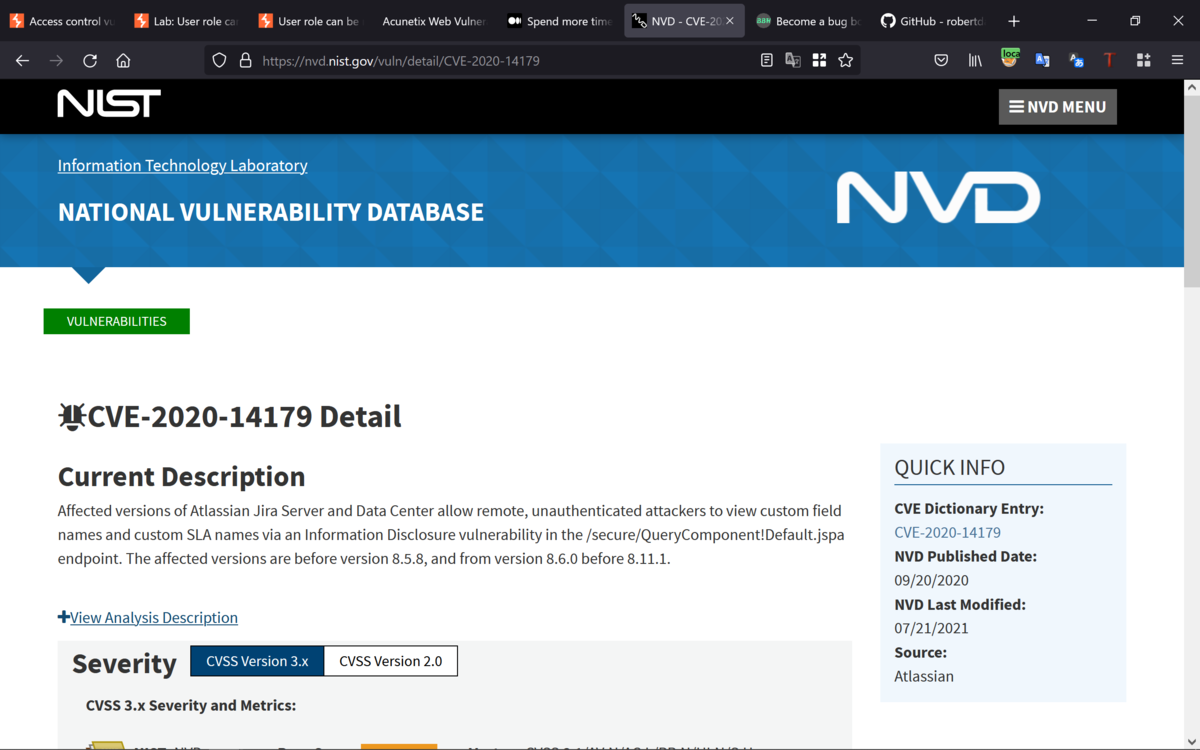Open the blue Google Translate extension
1200x750 pixels.
[1042, 61]
